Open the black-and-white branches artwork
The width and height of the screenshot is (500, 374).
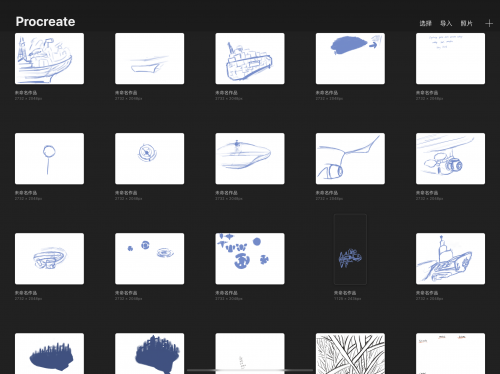coord(350,353)
